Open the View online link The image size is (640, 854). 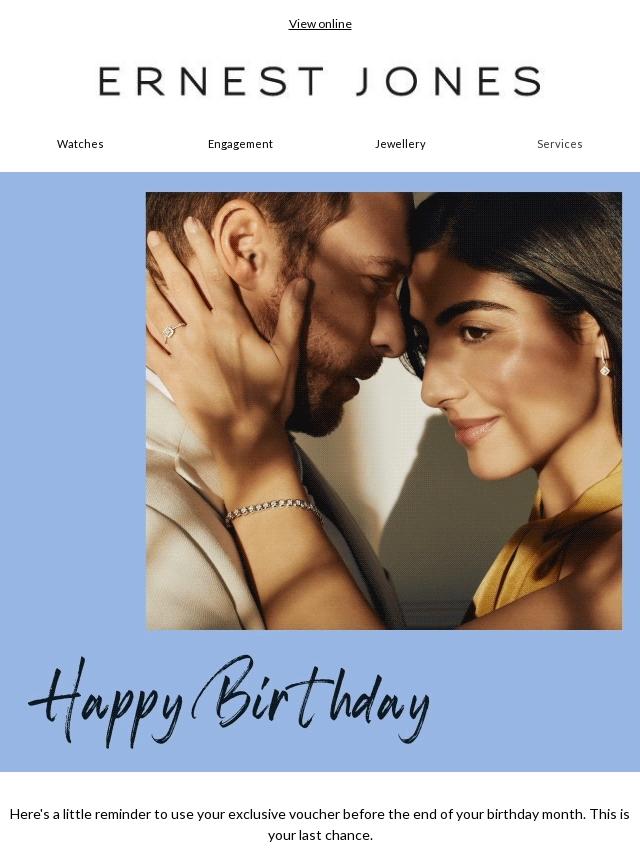(320, 24)
